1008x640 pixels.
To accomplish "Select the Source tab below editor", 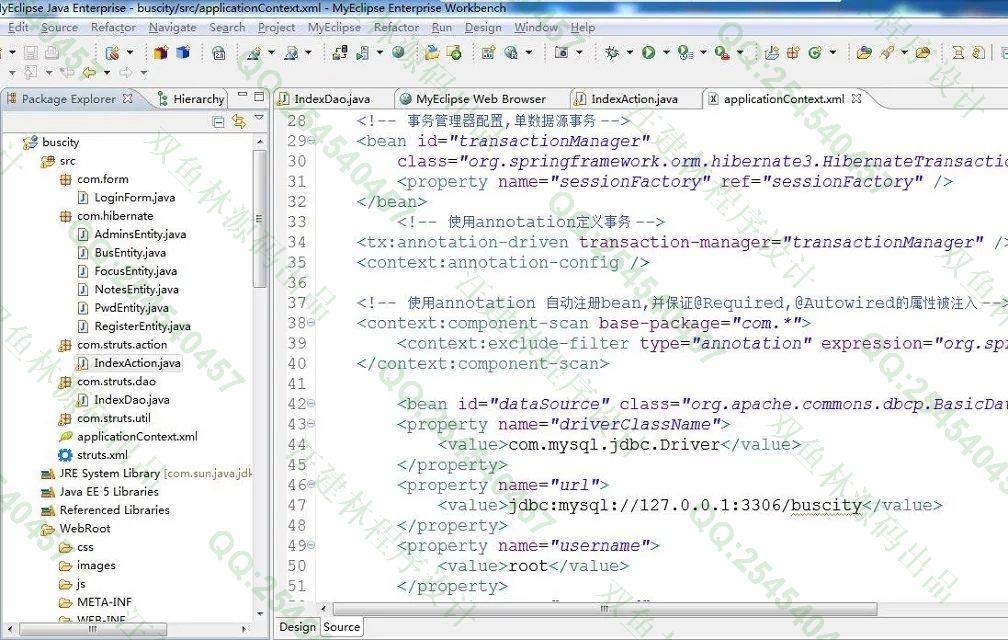I will (341, 627).
